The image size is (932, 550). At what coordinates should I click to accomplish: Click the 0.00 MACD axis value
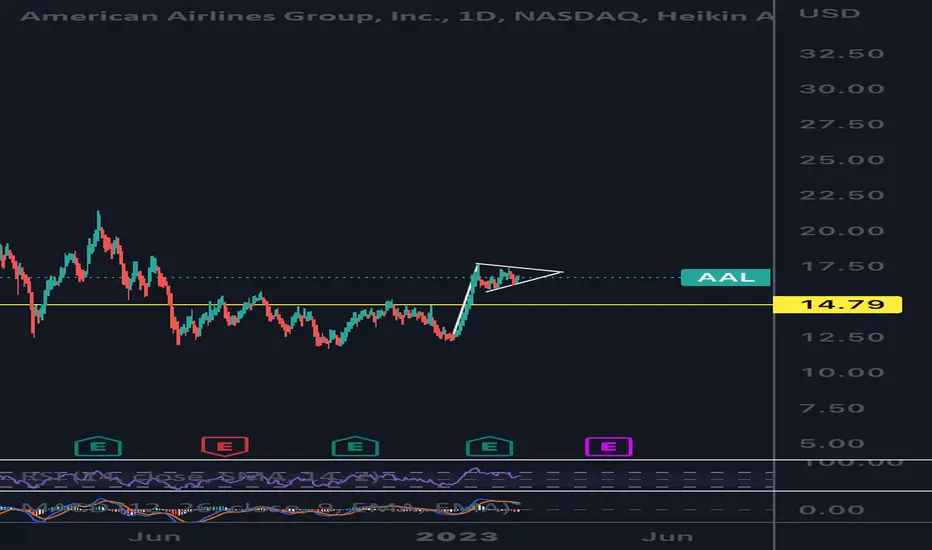pos(831,510)
